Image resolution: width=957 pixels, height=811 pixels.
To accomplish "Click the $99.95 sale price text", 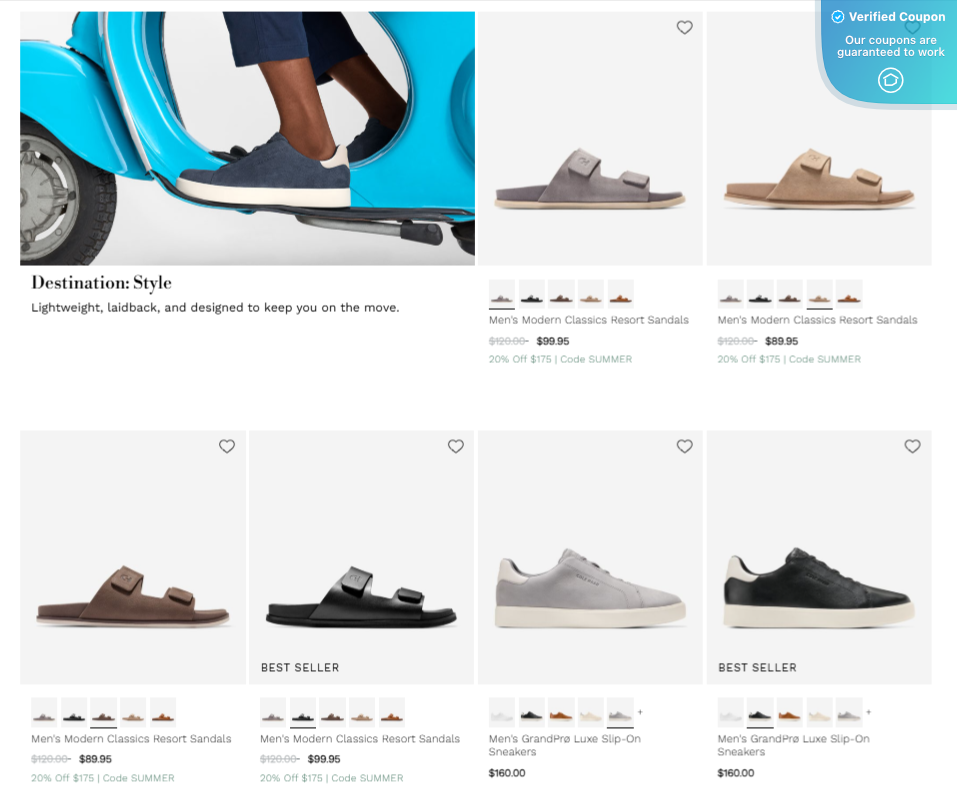I will point(551,340).
